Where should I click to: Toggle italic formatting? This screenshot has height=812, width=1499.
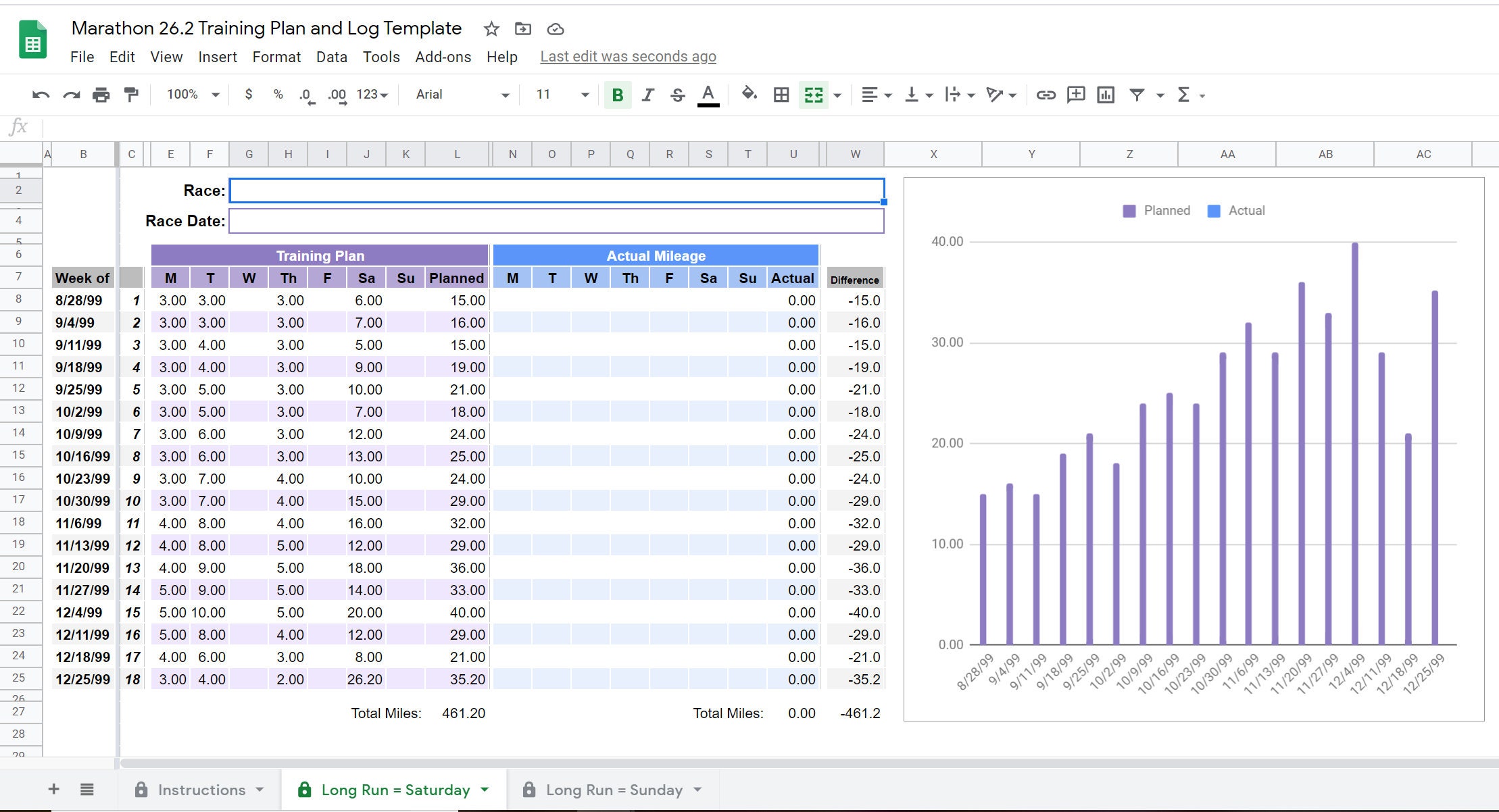(647, 95)
